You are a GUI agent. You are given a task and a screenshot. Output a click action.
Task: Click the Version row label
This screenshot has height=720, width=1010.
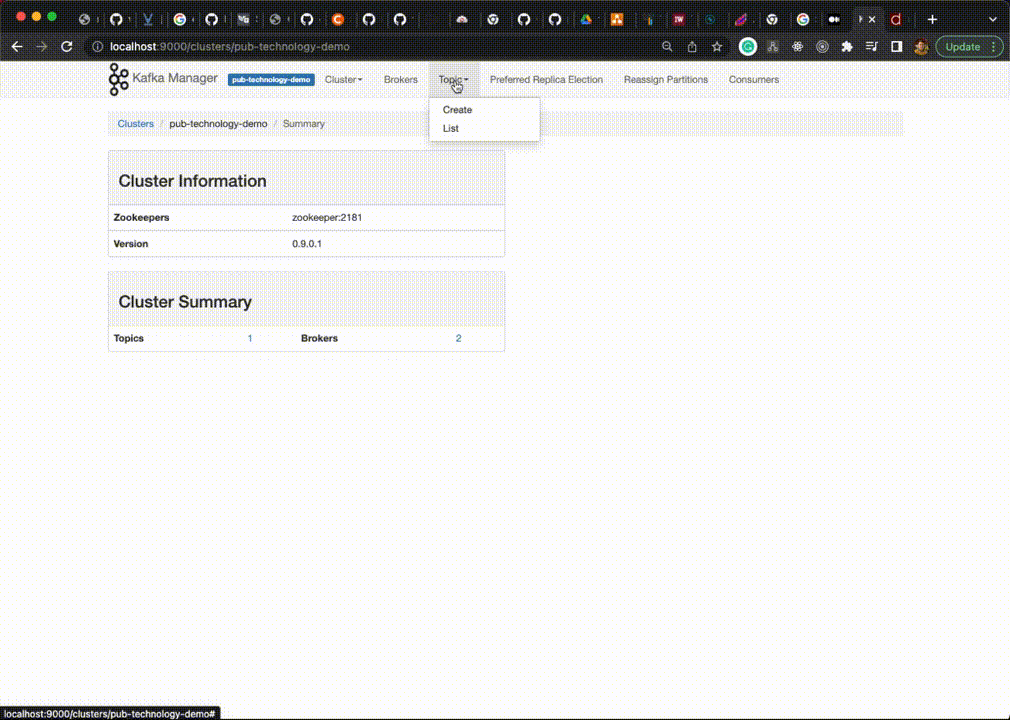click(x=131, y=244)
